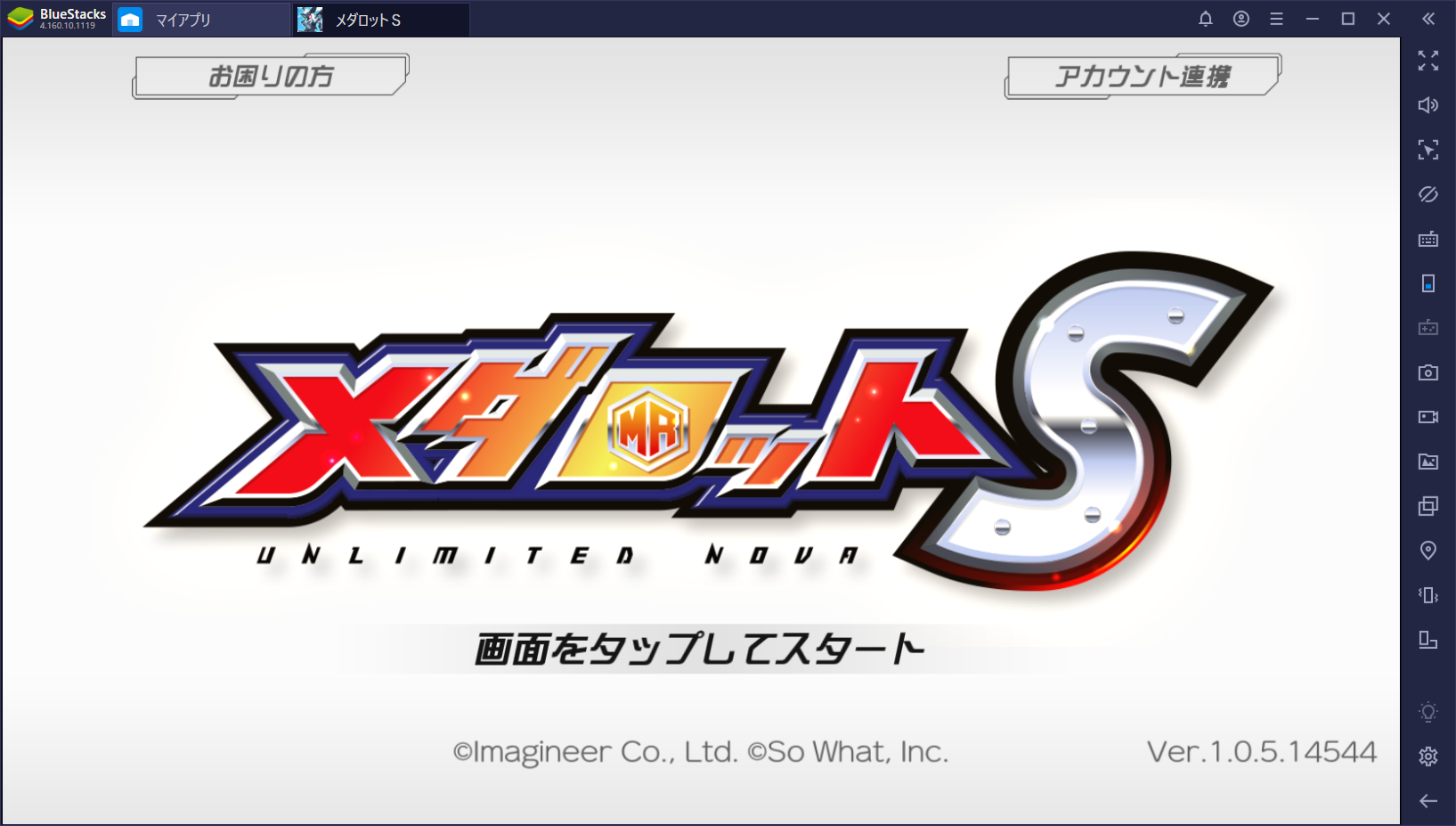Open the notifications bell
This screenshot has height=826, width=1456.
pos(1206,19)
